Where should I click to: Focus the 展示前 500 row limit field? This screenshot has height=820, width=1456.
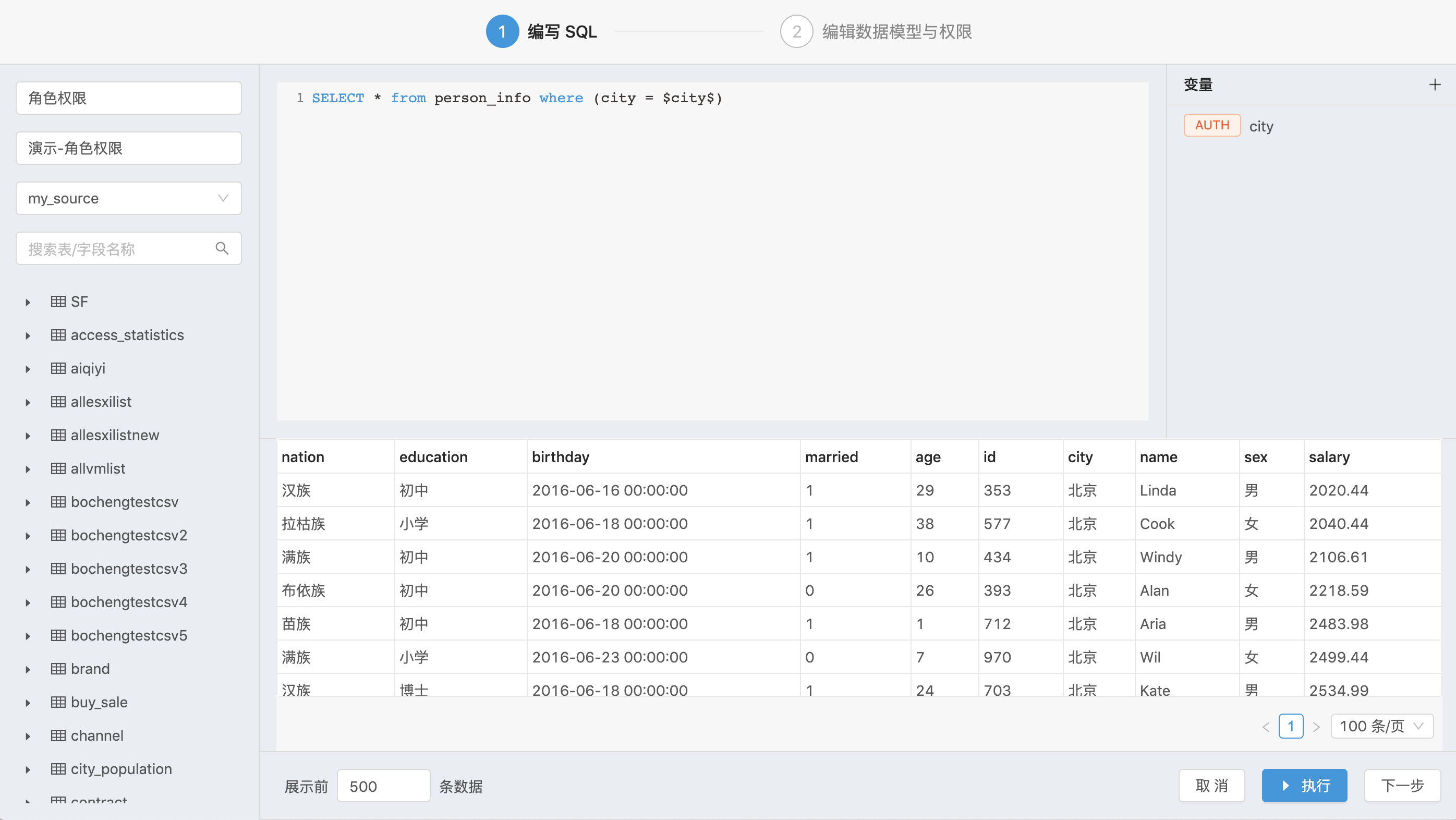pyautogui.click(x=383, y=786)
